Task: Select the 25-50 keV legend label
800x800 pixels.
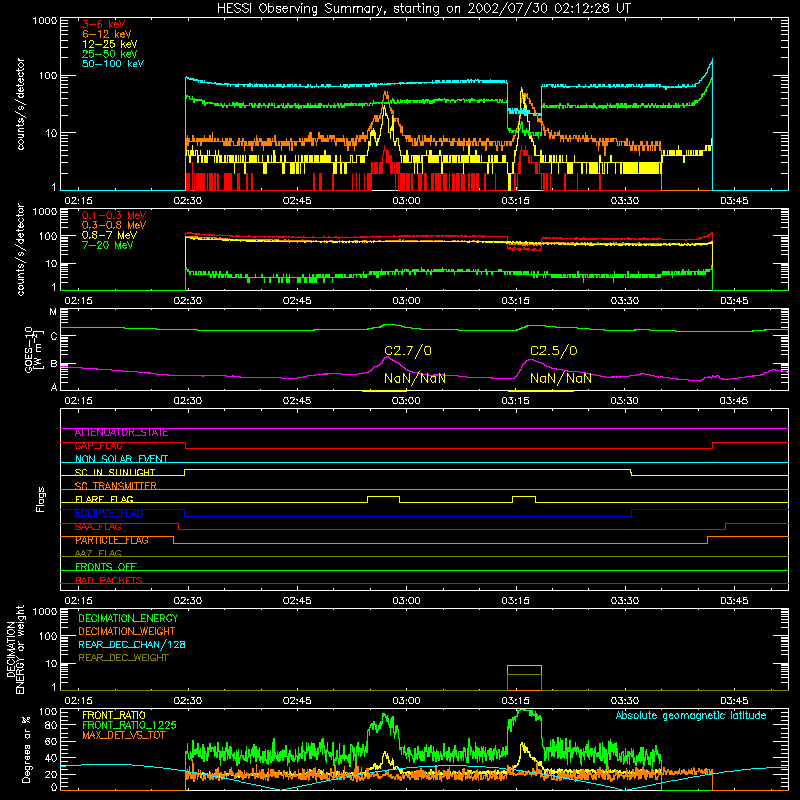Action: tap(110, 54)
